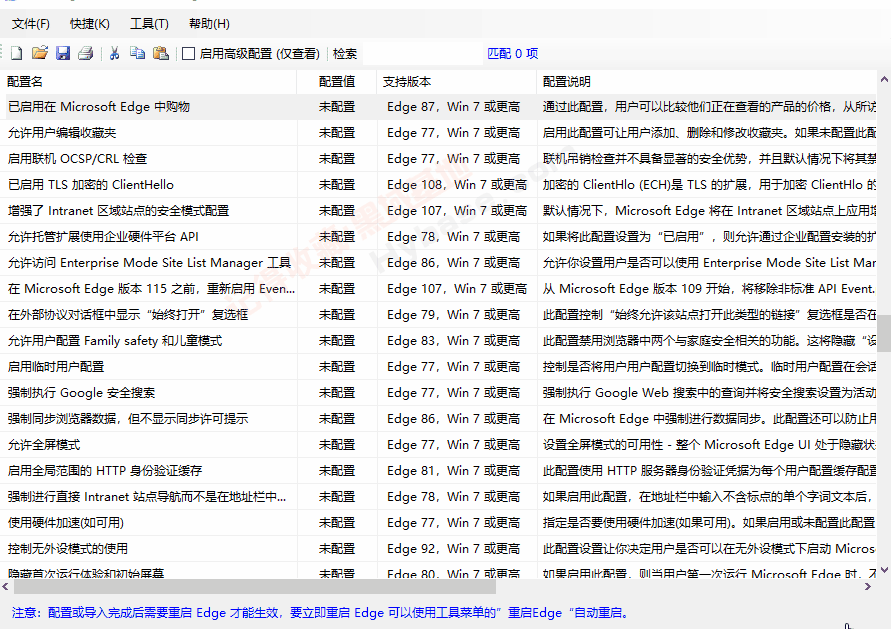The image size is (891, 629).
Task: Click the horizontal scrollbar thumb
Action: point(255,586)
